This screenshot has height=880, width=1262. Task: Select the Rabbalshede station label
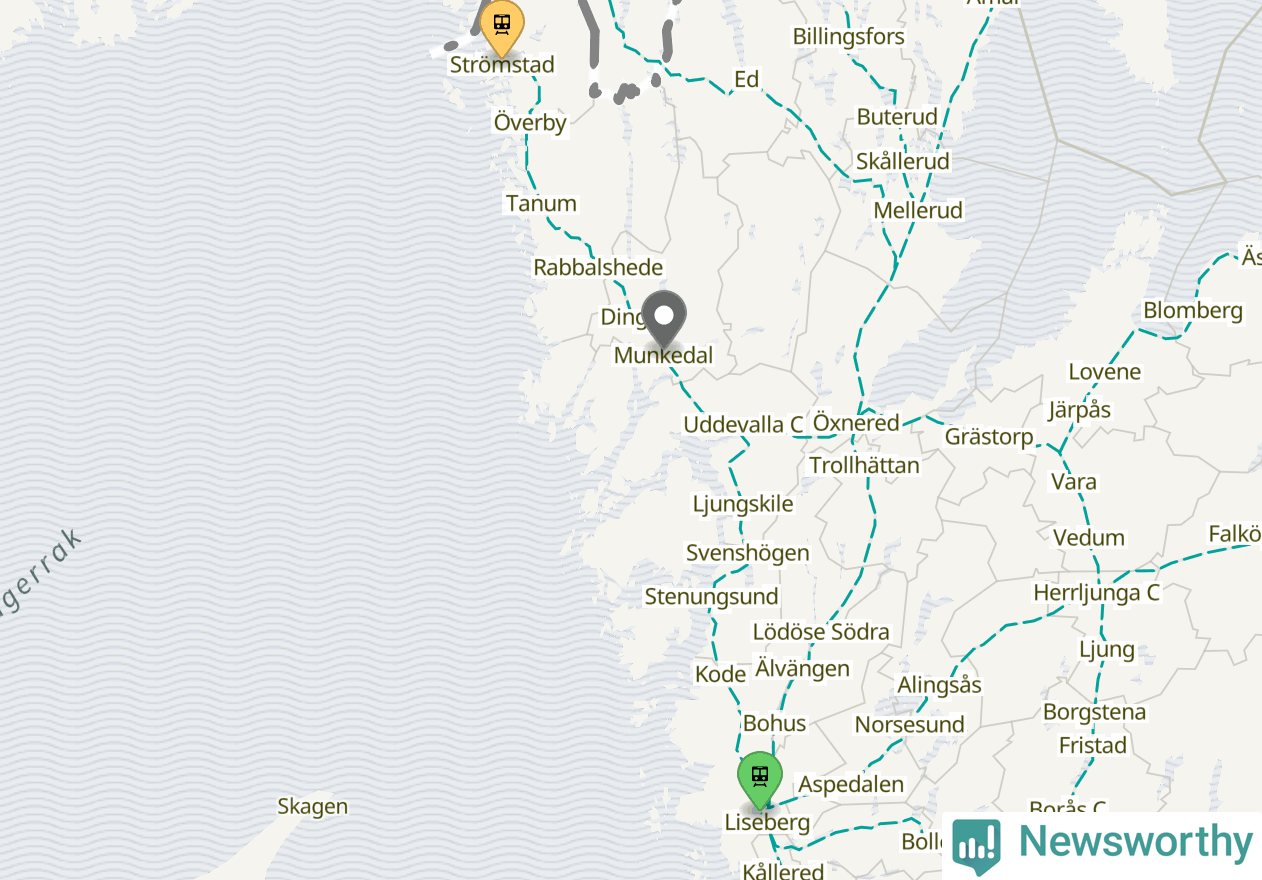[598, 268]
